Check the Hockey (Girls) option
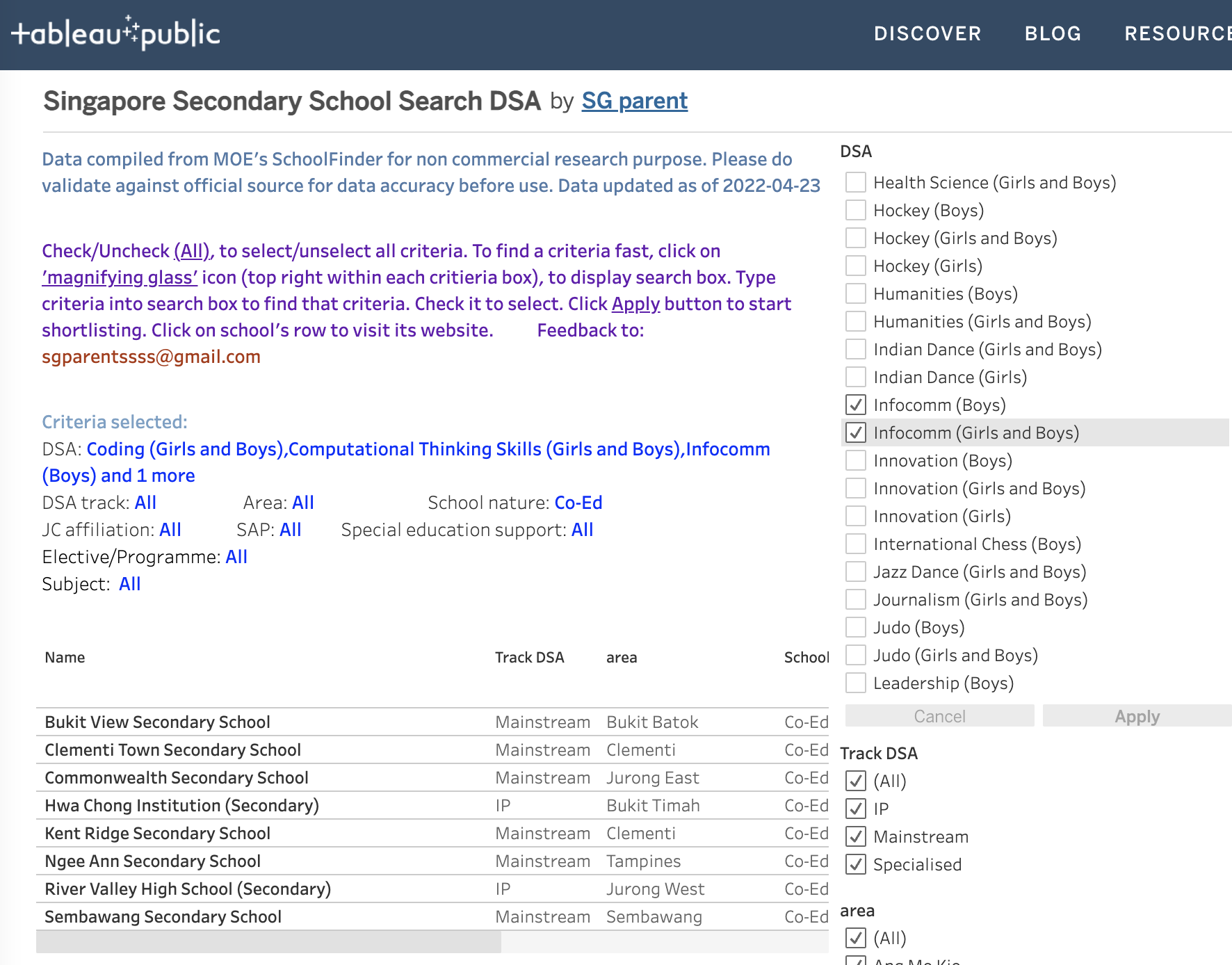This screenshot has height=965, width=1232. click(856, 266)
